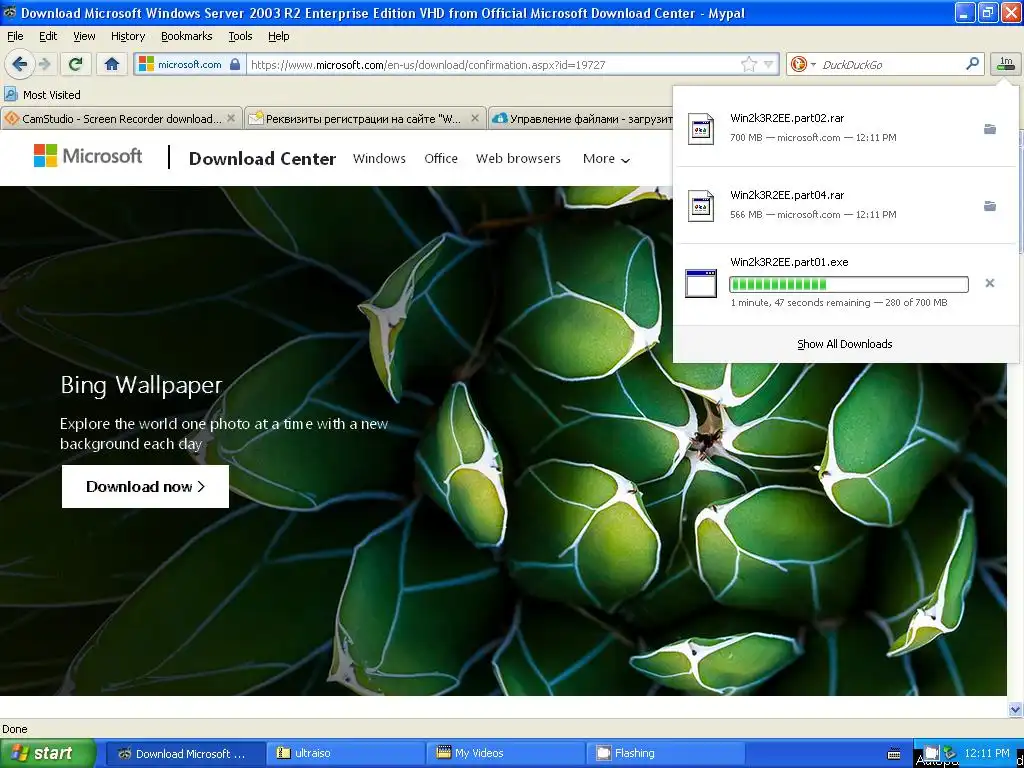
Task: Click the padlock site security icon
Action: tap(235, 64)
